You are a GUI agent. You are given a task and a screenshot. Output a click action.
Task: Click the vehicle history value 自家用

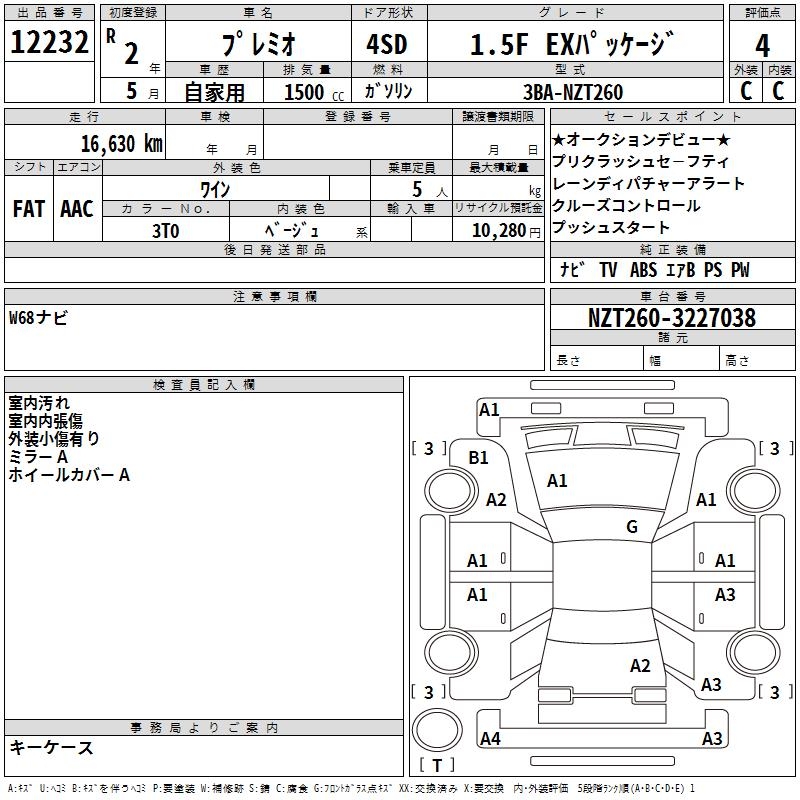coord(214,92)
